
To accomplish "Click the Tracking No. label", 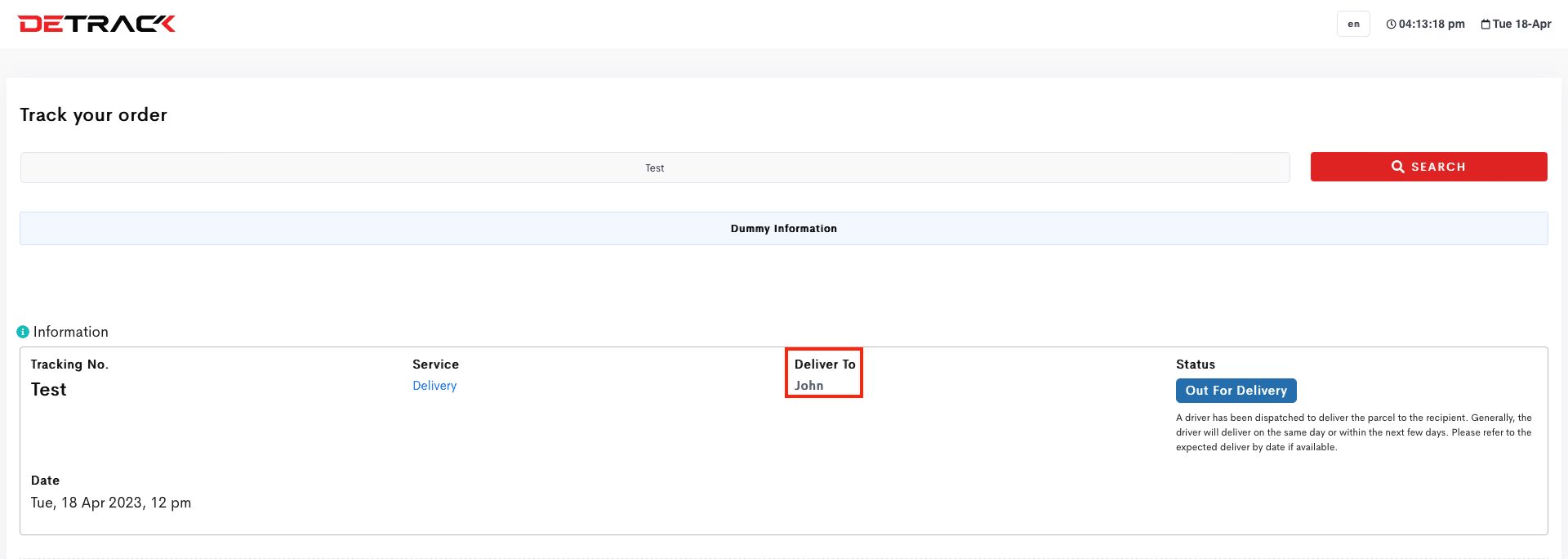I will click(x=69, y=364).
